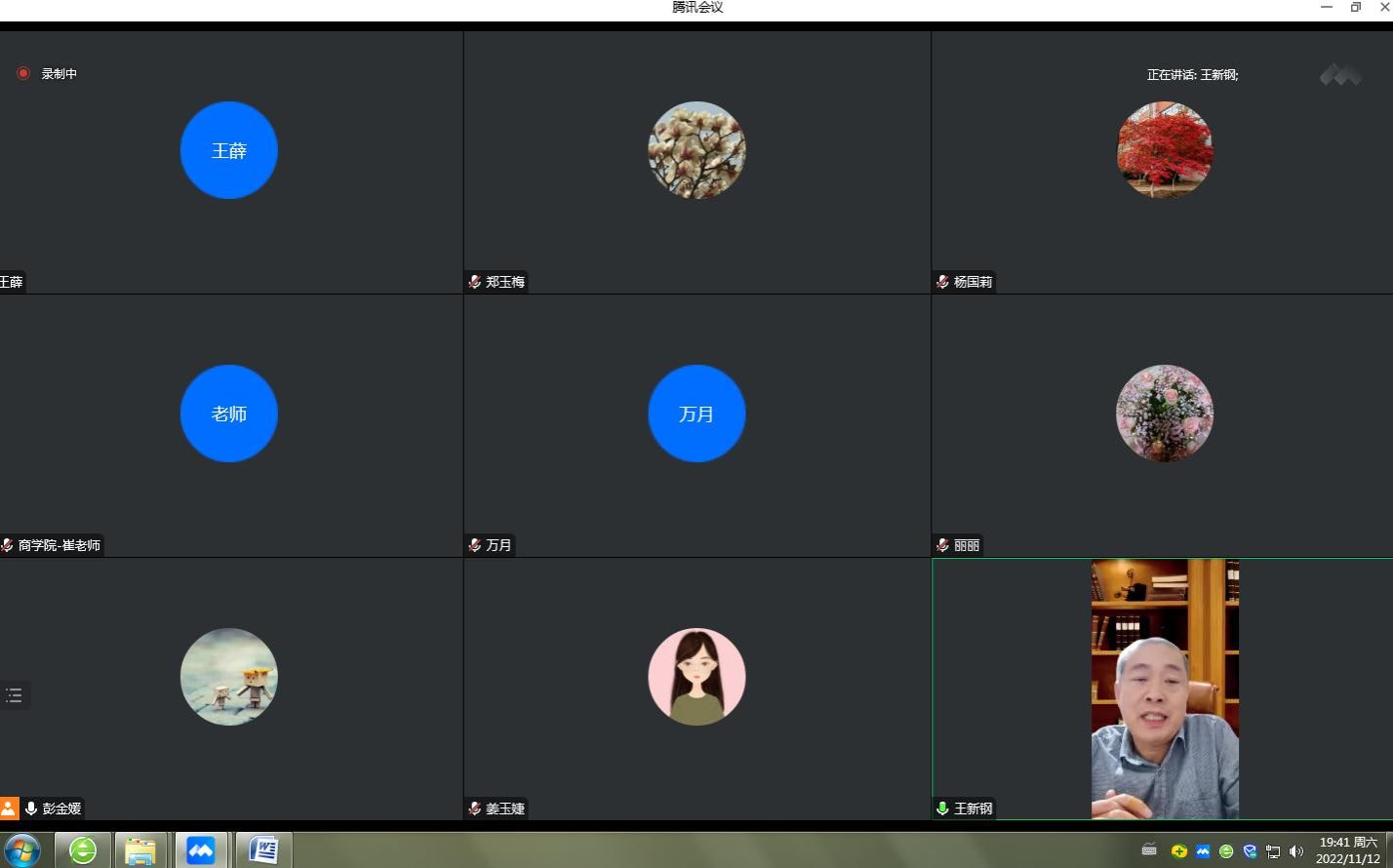Viewport: 1393px width, 868px height.
Task: Click the muted microphone icon beside 万月
Action: point(475,545)
